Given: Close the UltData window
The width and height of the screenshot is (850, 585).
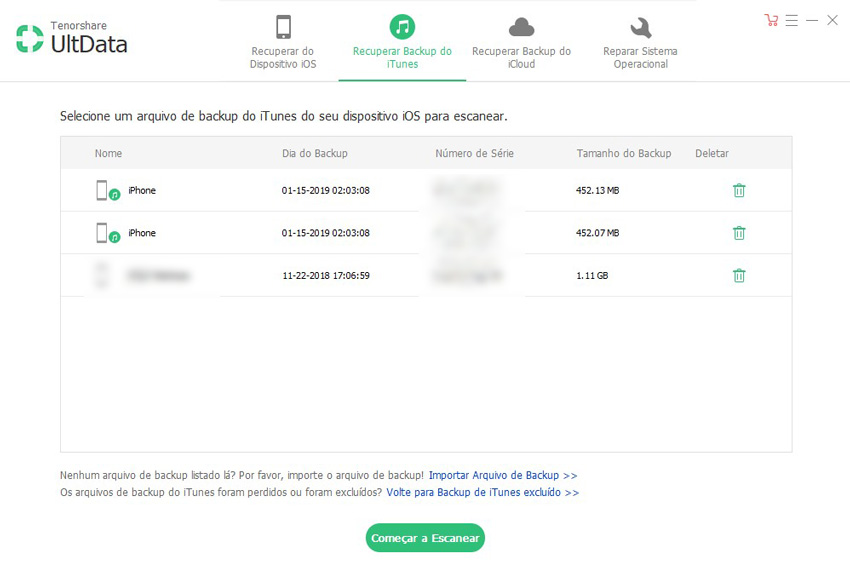Looking at the screenshot, I should click(x=833, y=21).
